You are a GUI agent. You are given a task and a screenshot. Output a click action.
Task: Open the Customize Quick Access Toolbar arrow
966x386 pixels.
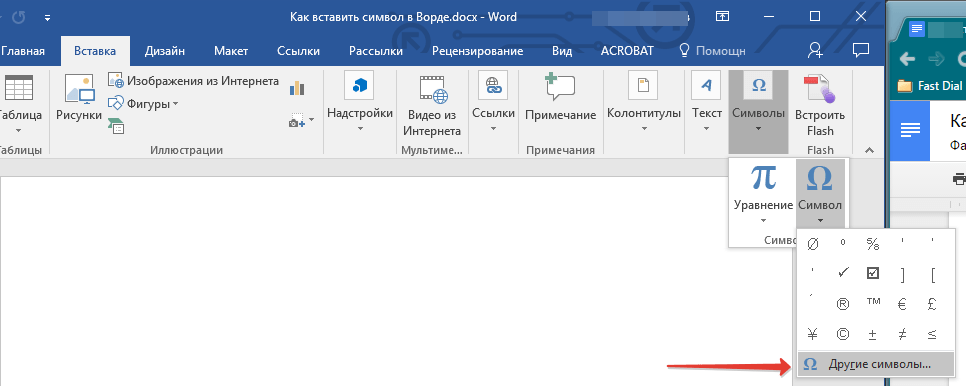(x=48, y=18)
